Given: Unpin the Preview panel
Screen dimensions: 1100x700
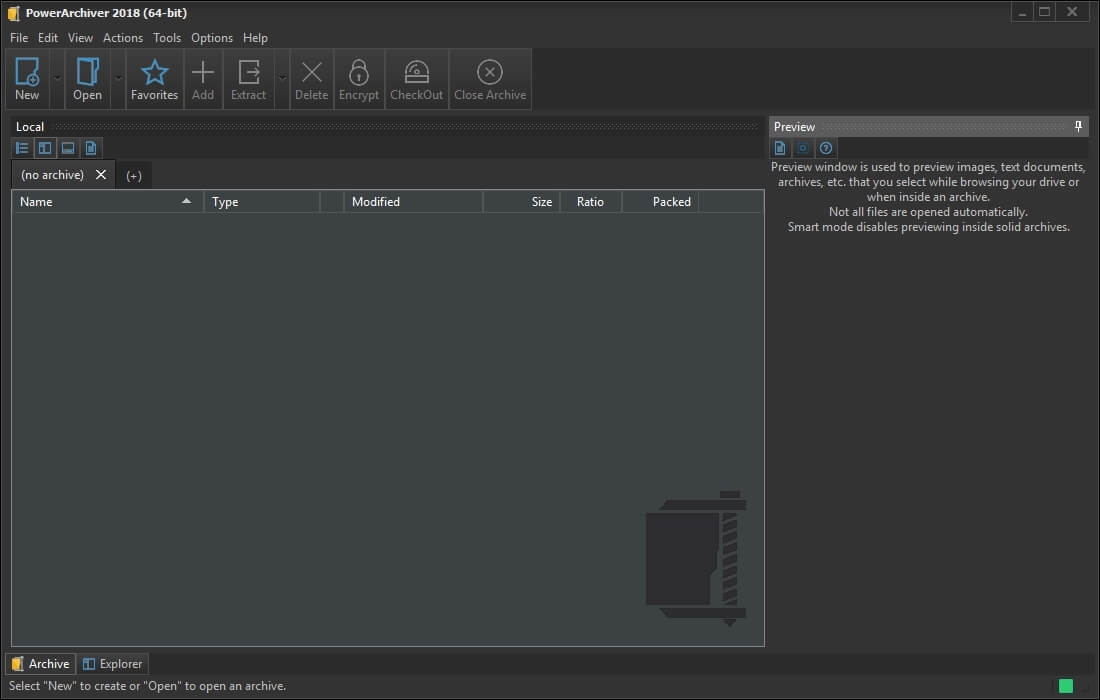Looking at the screenshot, I should pyautogui.click(x=1077, y=126).
